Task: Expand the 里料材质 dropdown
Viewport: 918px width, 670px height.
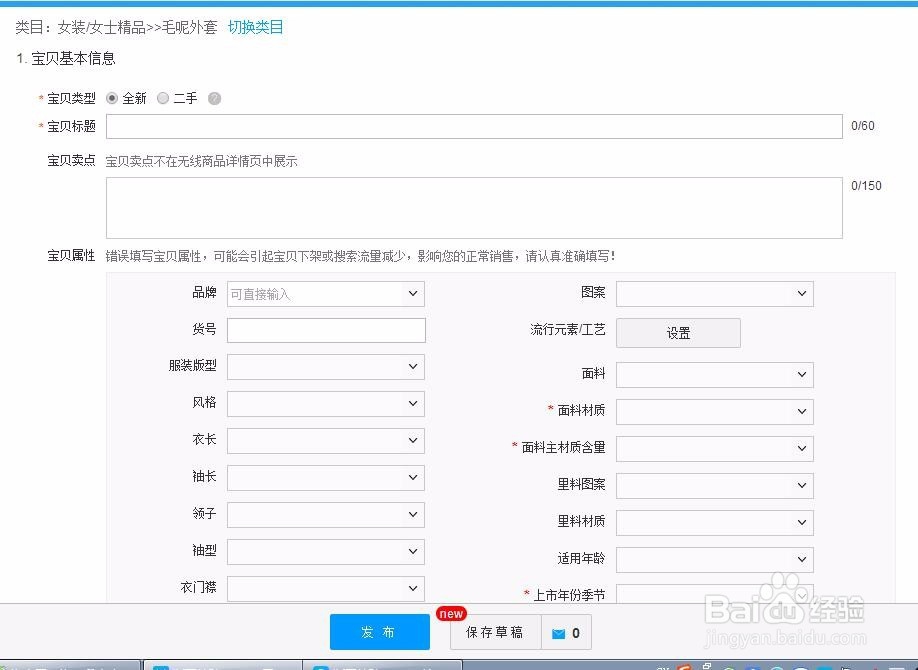Action: click(x=715, y=522)
